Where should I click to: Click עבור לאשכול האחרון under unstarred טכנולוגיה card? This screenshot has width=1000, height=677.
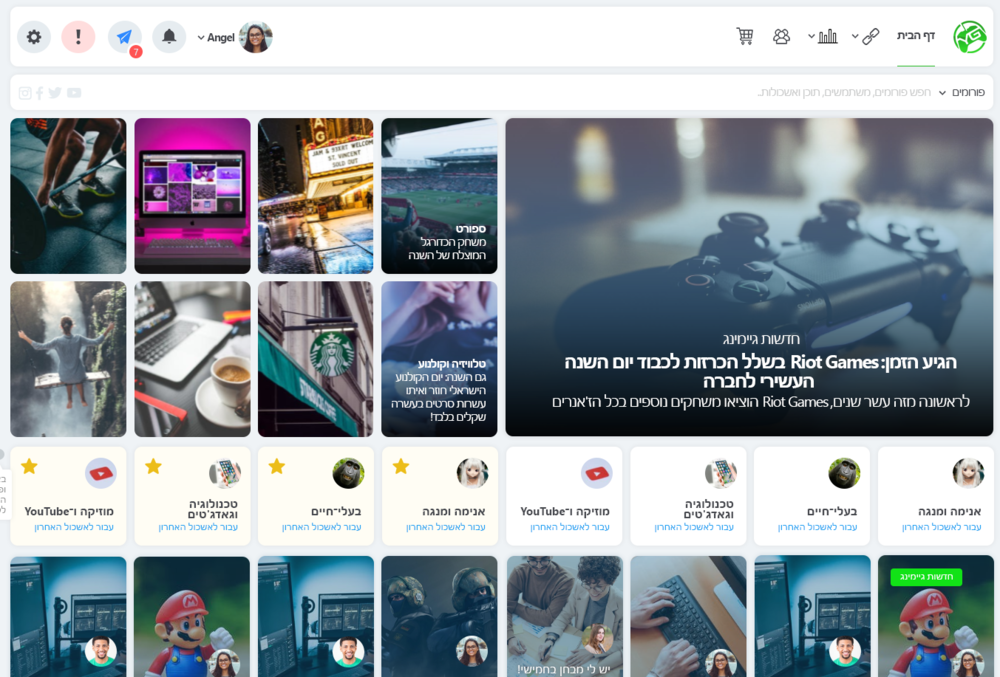(694, 527)
